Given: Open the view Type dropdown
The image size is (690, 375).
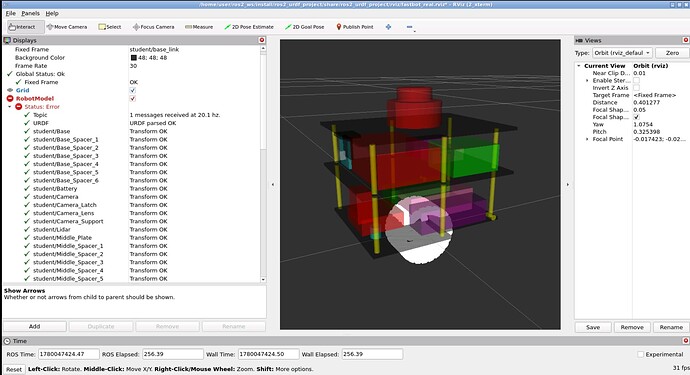Looking at the screenshot, I should 622,53.
